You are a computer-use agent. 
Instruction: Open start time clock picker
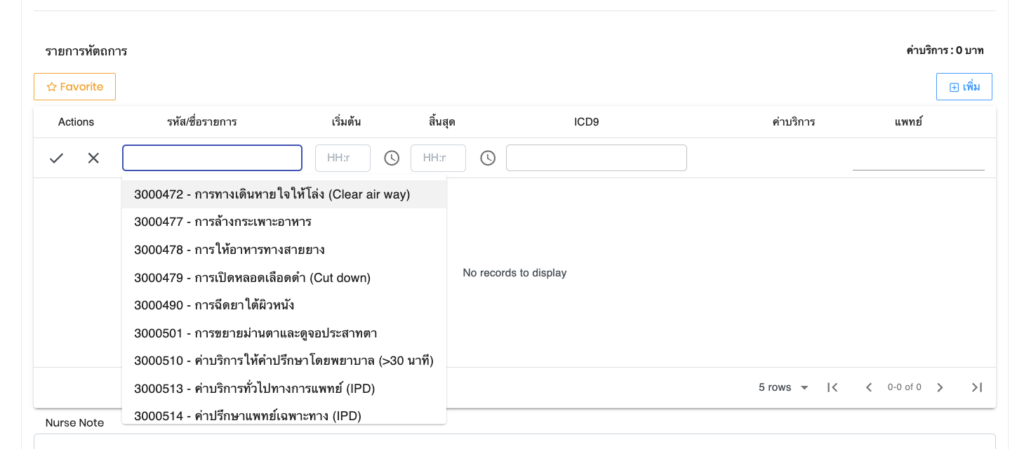pos(392,158)
